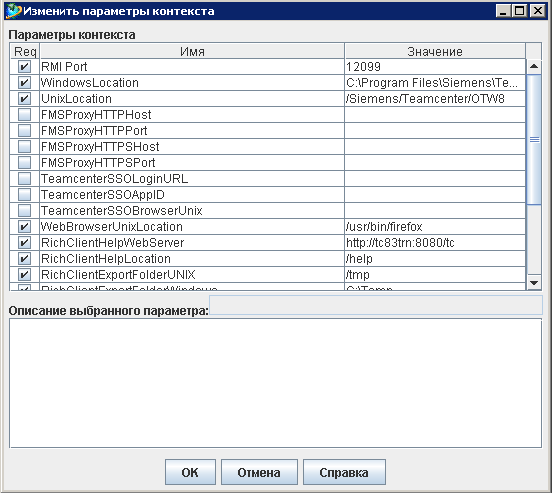The image size is (552, 493).
Task: Click the vertical scrollbar thumb
Action: click(534, 139)
